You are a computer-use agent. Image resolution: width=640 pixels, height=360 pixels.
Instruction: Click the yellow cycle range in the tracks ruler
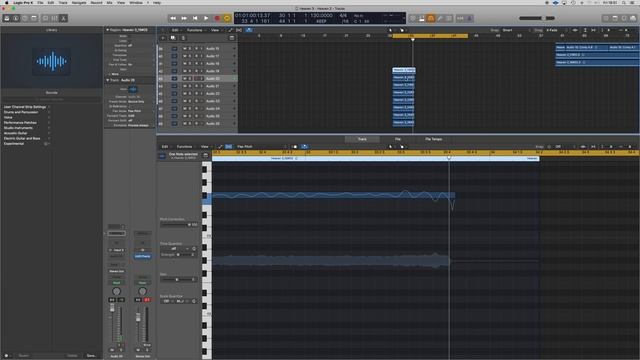430,36
